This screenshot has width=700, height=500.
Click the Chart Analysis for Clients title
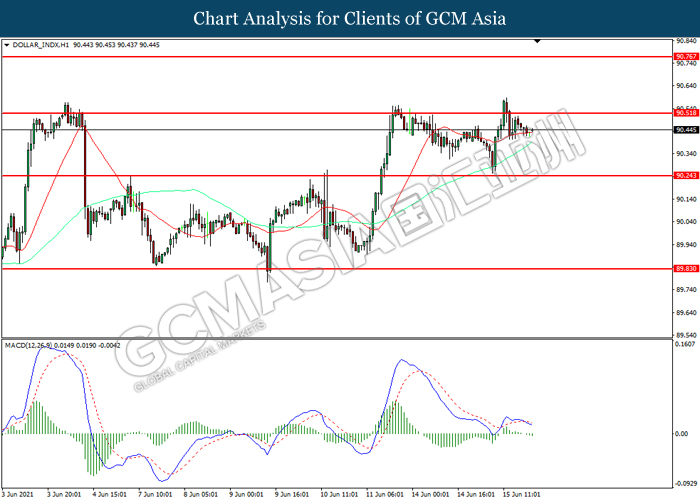(350, 19)
